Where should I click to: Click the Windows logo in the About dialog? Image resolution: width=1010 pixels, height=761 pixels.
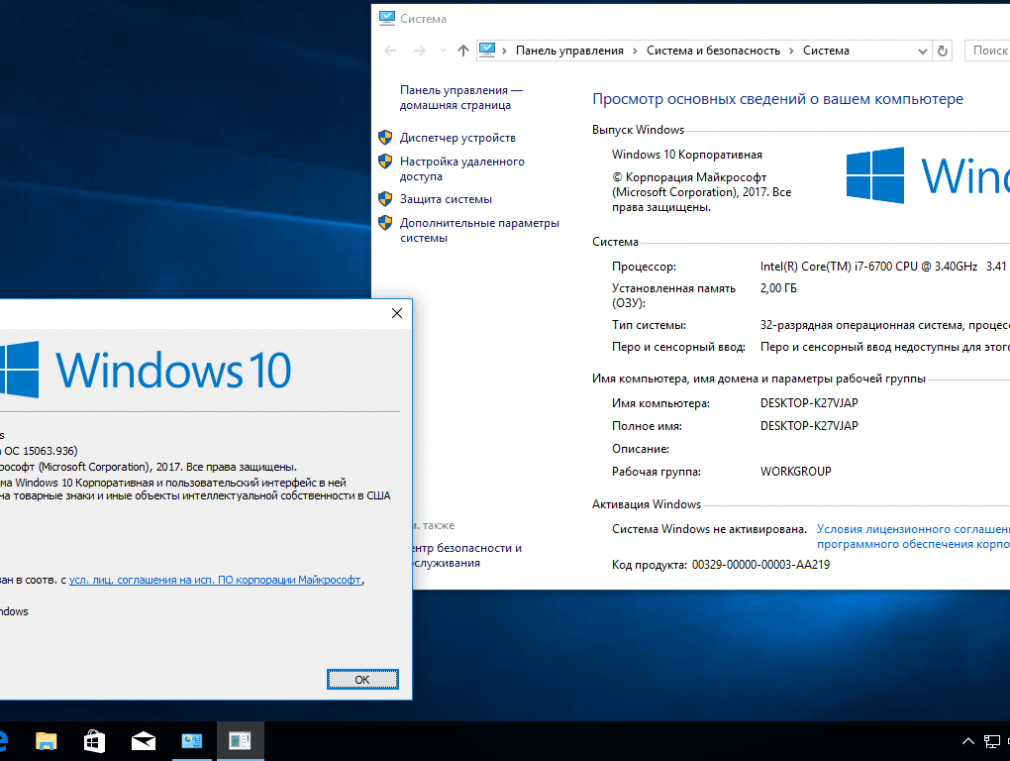coord(19,369)
